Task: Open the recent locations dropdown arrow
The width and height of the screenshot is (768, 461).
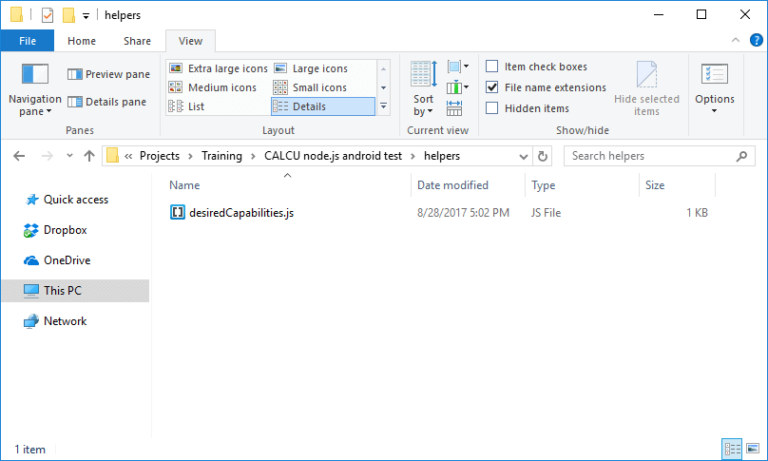Action: 70,156
